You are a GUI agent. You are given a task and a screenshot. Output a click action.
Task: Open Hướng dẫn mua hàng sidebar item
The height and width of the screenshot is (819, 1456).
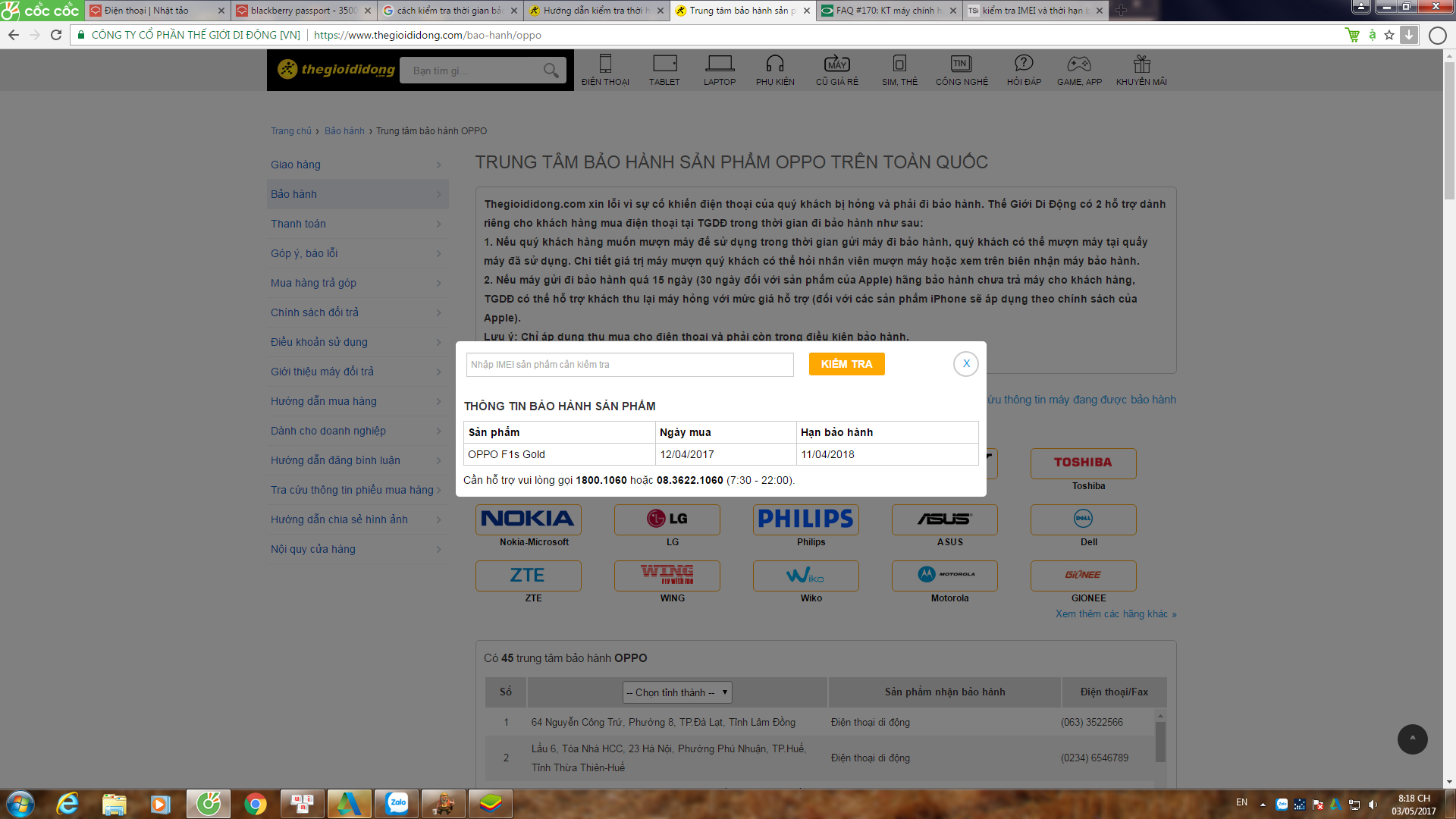click(357, 401)
